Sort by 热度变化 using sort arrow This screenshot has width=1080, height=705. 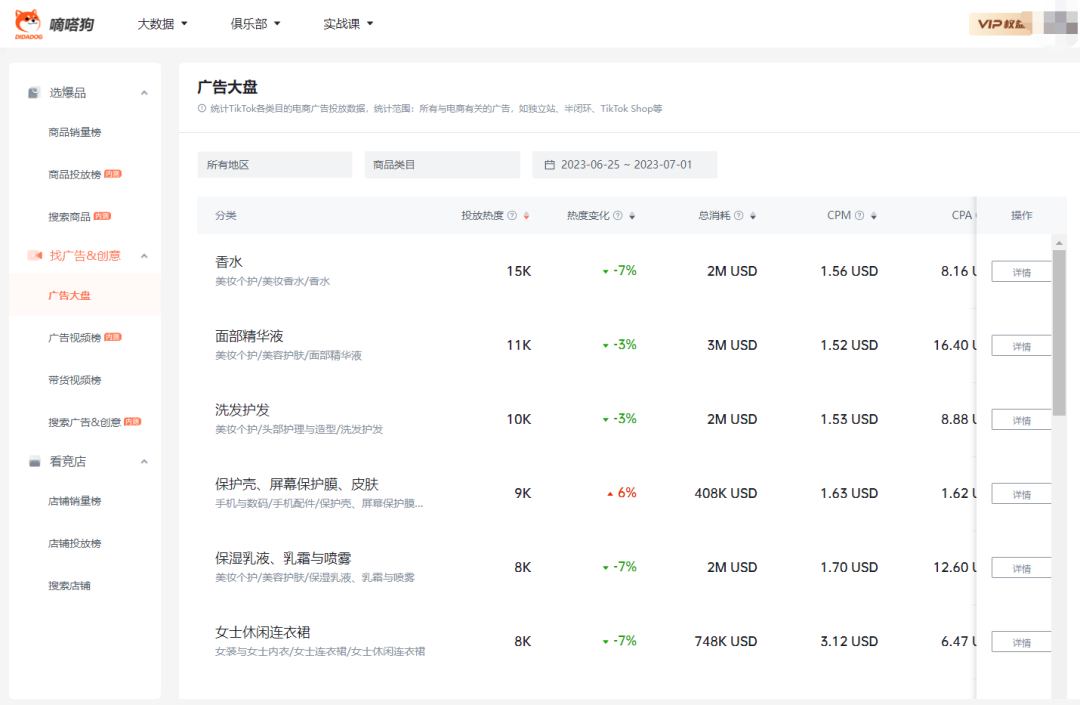pos(632,216)
